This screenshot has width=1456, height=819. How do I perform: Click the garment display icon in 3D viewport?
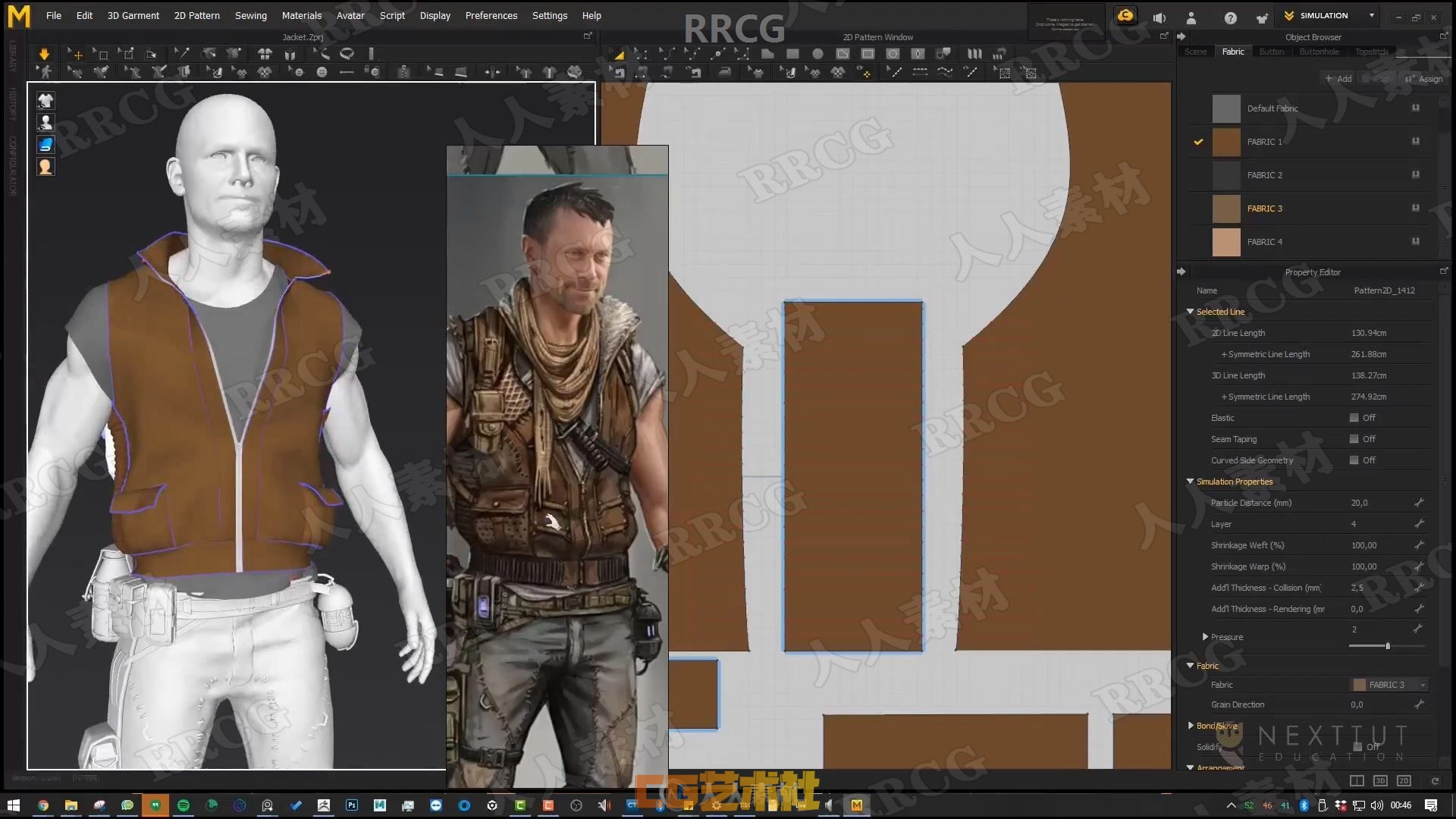[x=45, y=100]
